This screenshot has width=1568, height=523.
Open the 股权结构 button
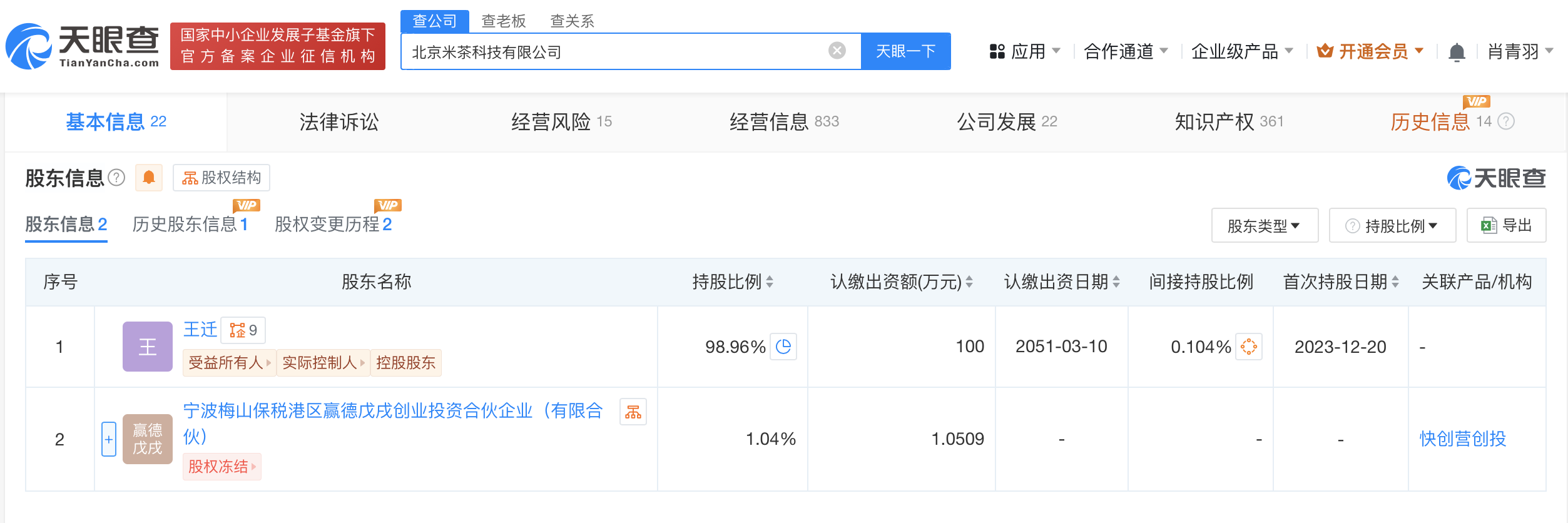221,178
